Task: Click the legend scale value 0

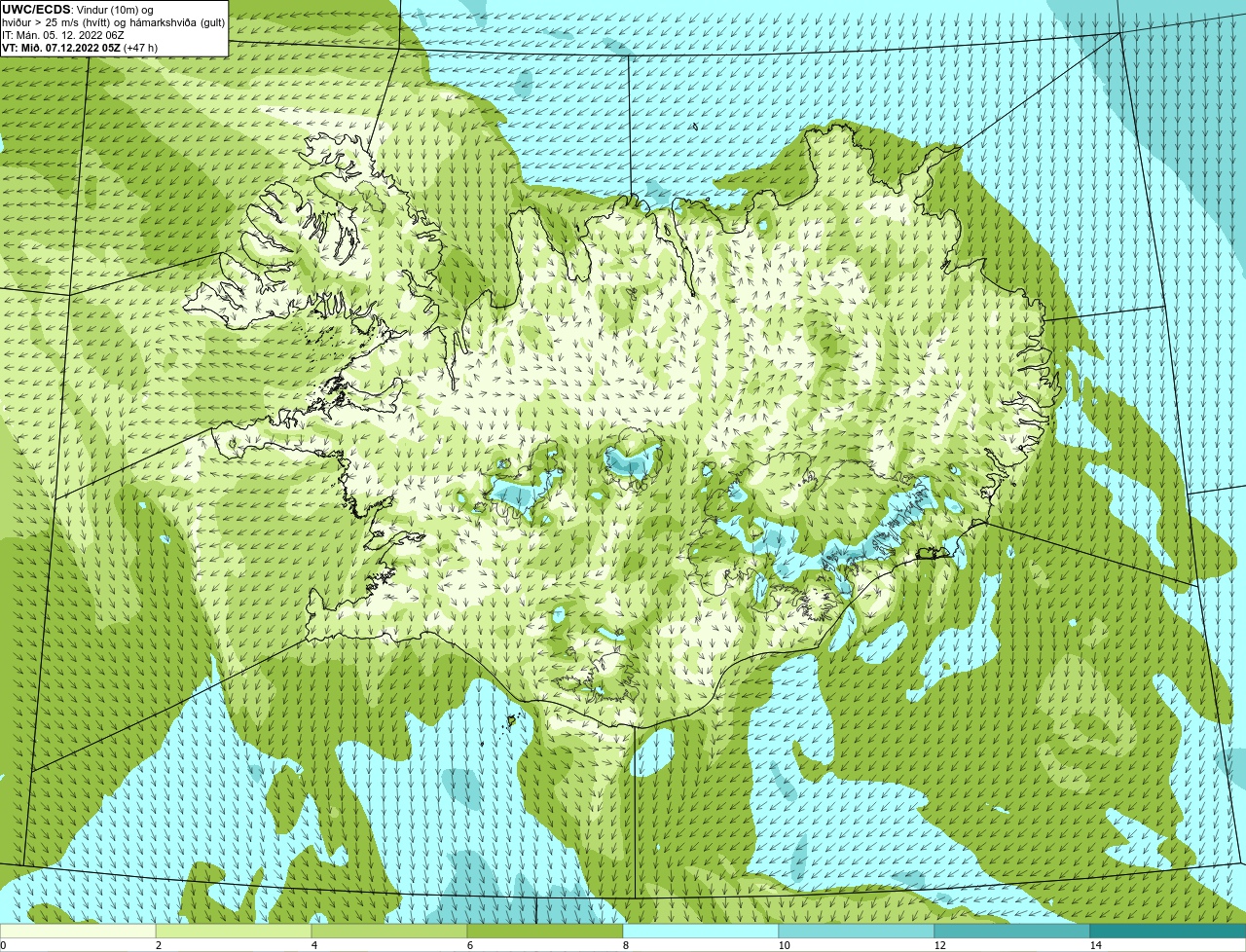Action: click(x=4, y=945)
